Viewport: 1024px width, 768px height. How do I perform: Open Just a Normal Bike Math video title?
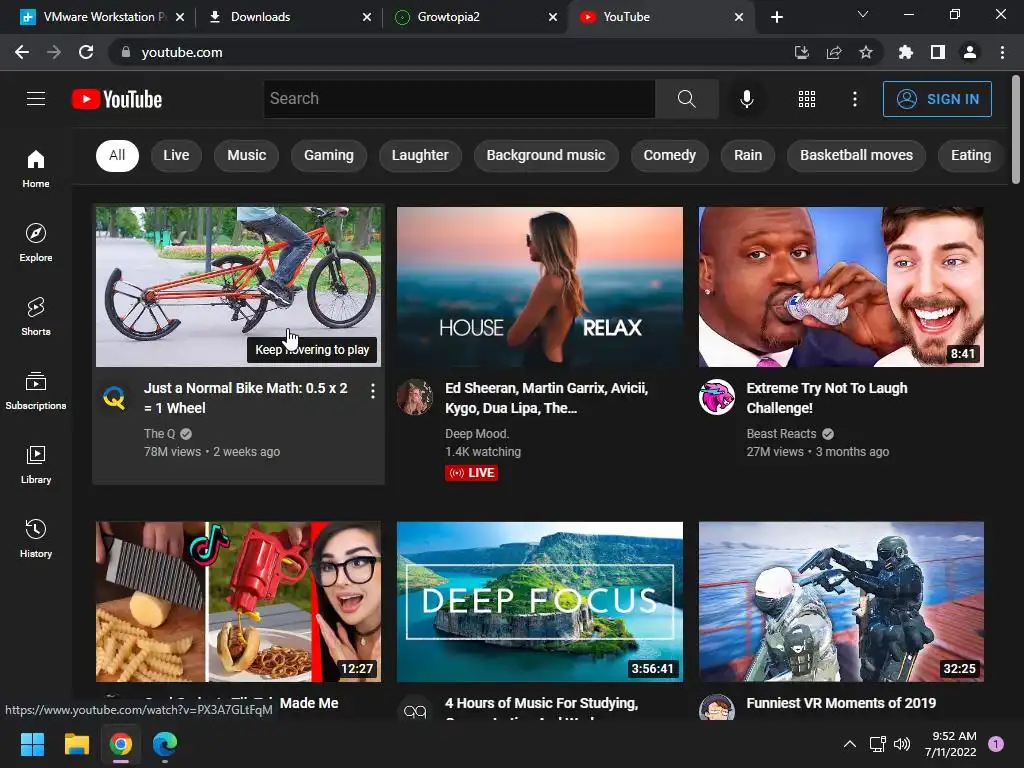coord(246,398)
